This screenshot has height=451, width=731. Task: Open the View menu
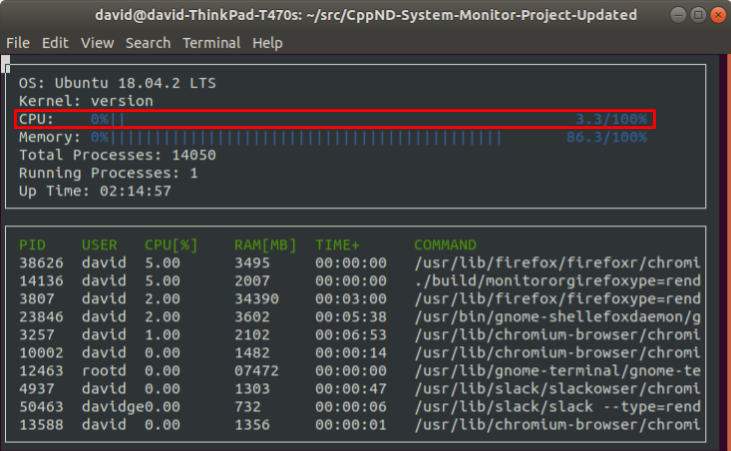coord(97,43)
